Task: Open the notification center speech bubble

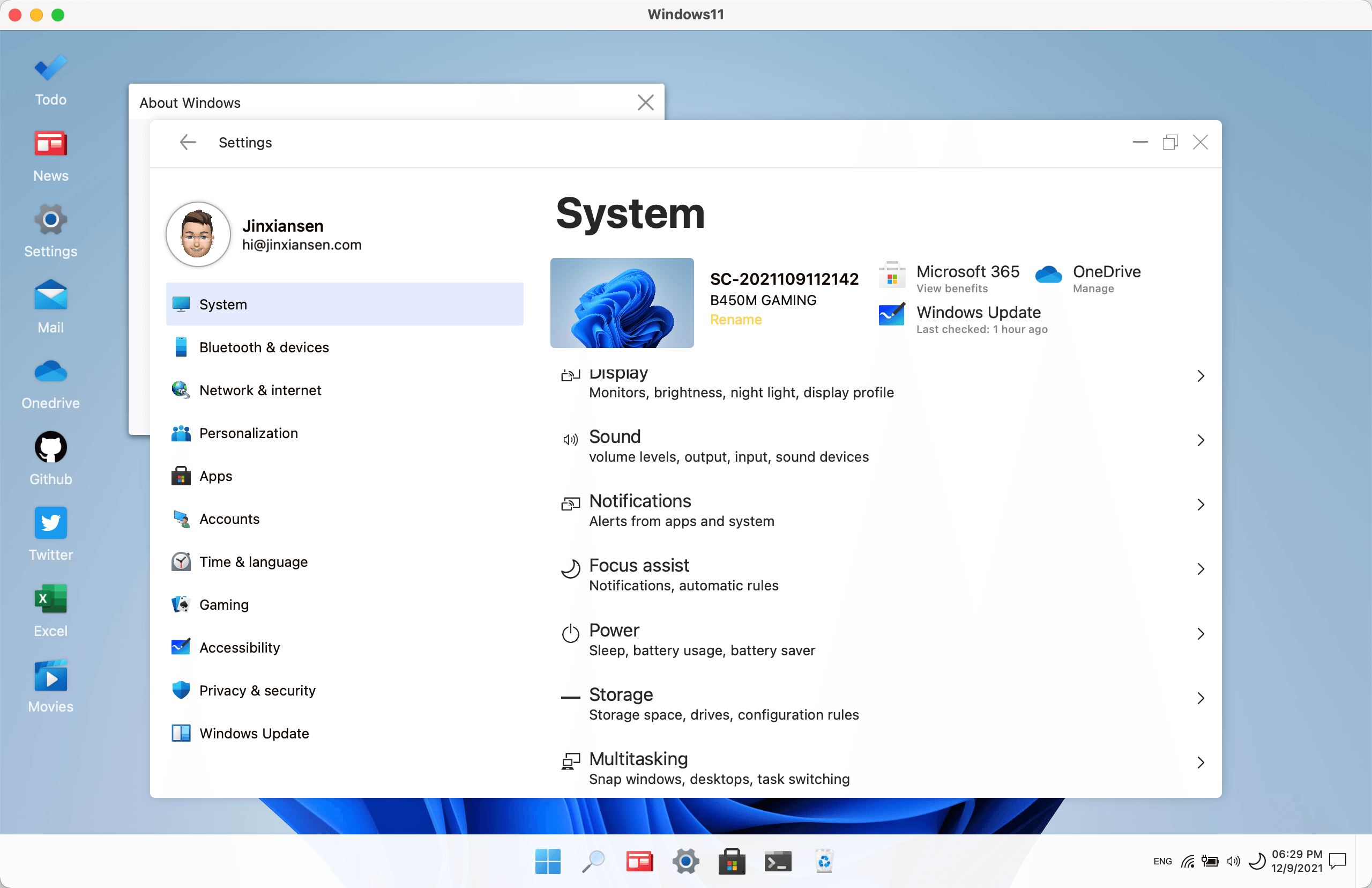Action: [x=1337, y=862]
